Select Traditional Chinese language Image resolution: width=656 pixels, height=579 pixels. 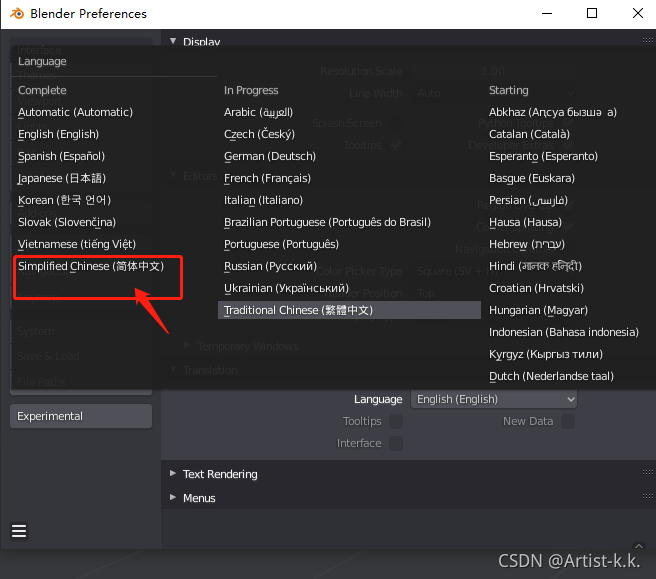coord(349,310)
